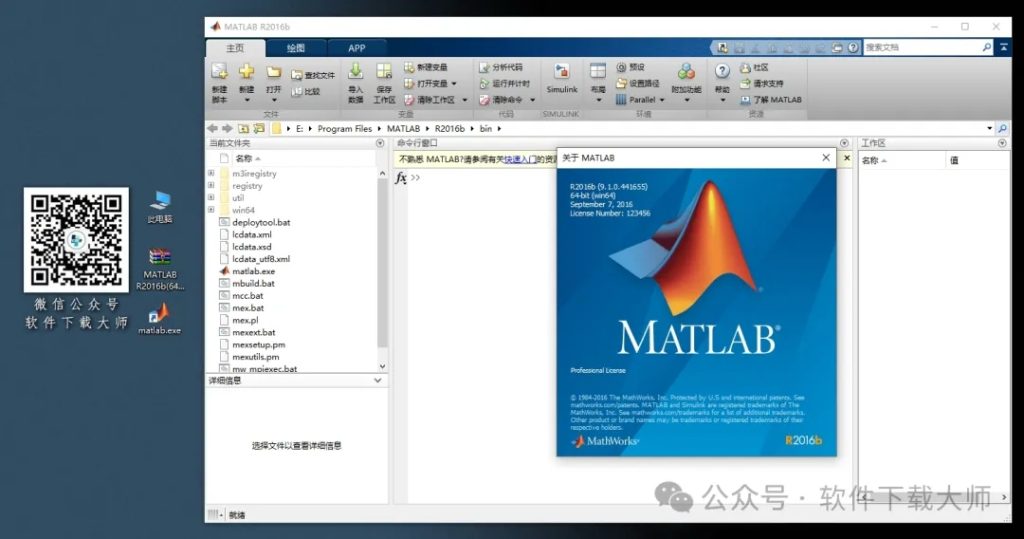The height and width of the screenshot is (539, 1024).
Task: Click 了解 MATLAB (Learn MATLAB)
Action: (x=771, y=100)
